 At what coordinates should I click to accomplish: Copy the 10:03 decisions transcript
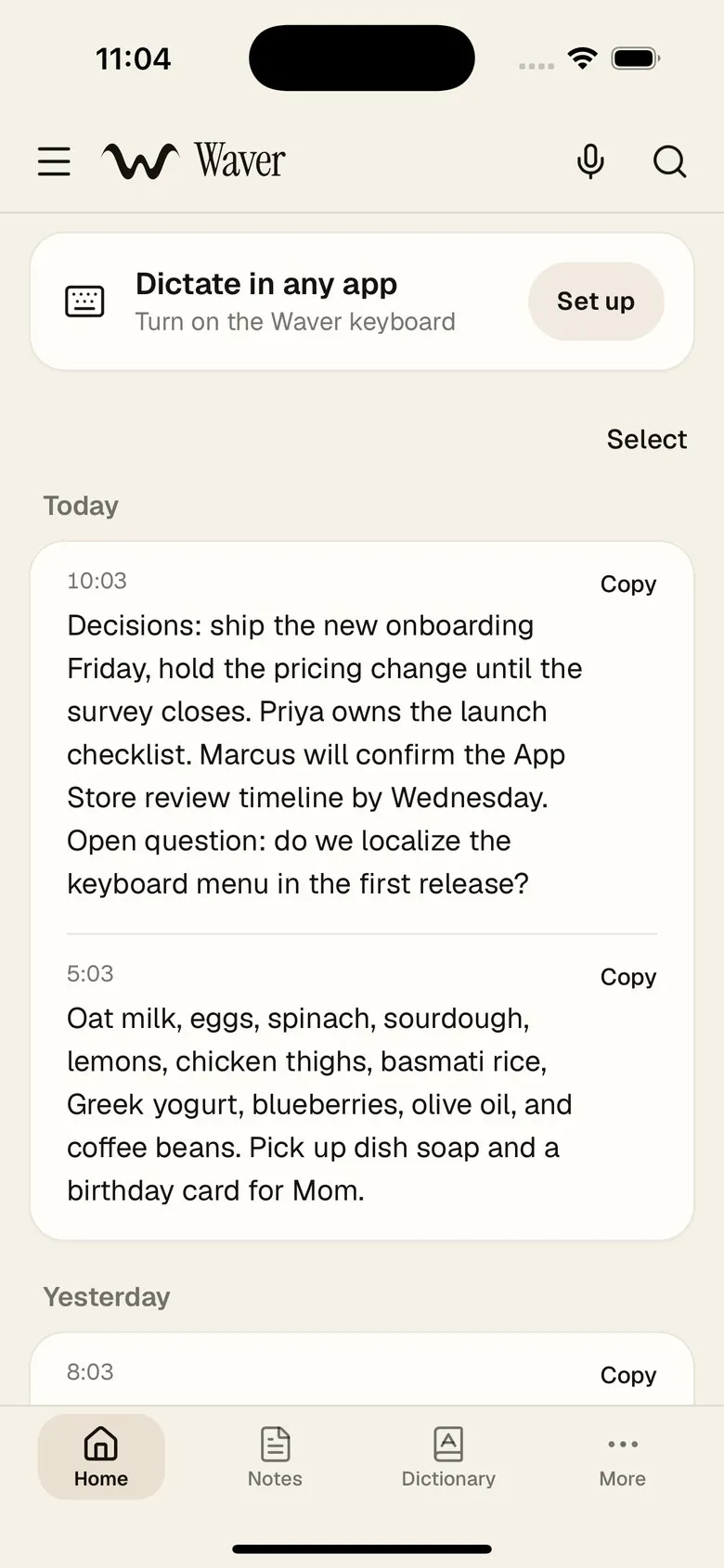(x=628, y=584)
